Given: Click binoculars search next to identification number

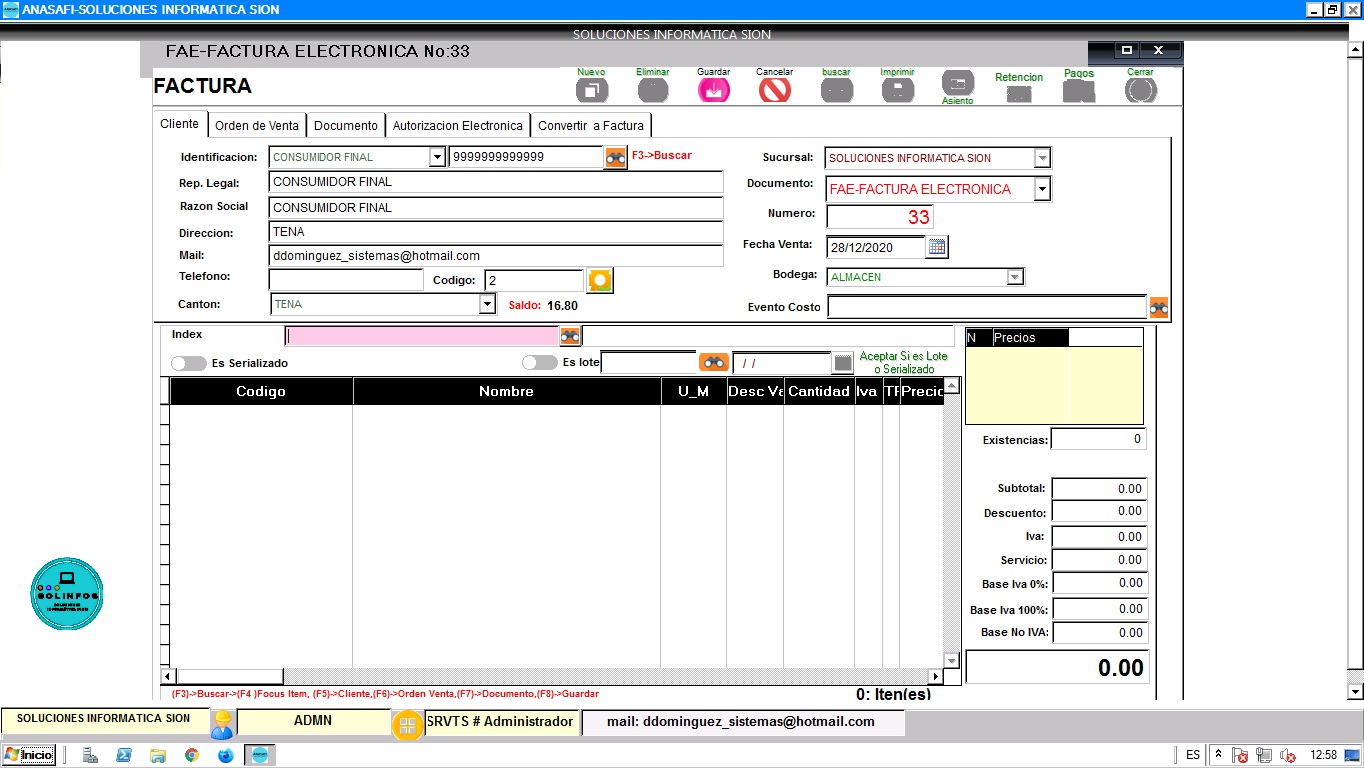Looking at the screenshot, I should 615,158.
